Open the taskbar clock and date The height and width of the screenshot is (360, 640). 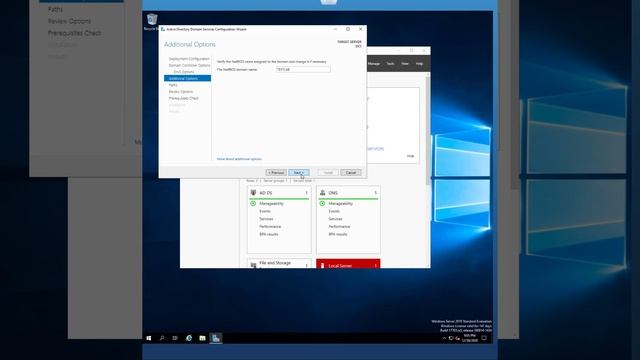[x=470, y=338]
